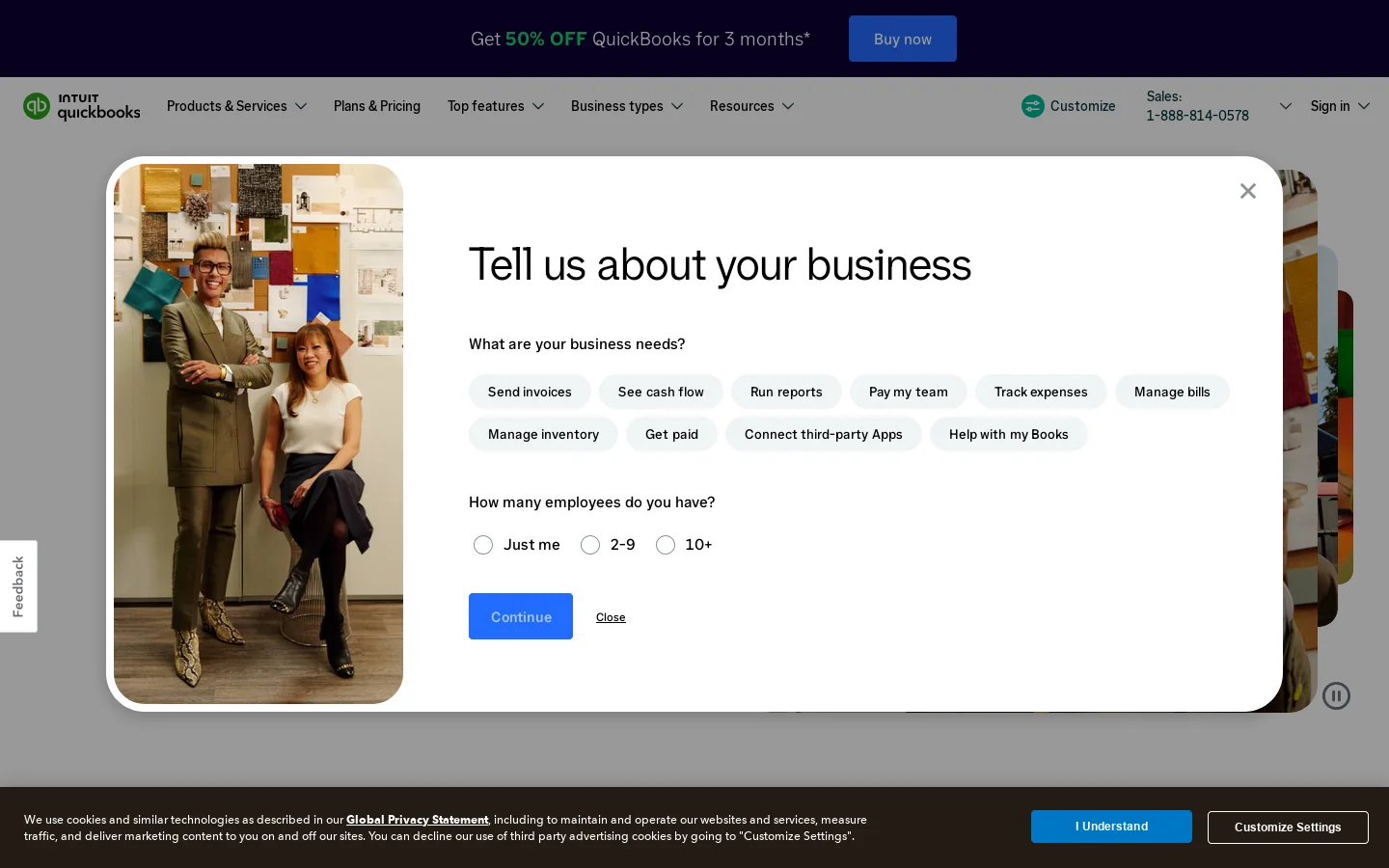
Task: Pause the carousel with the pause icon
Action: click(1336, 695)
